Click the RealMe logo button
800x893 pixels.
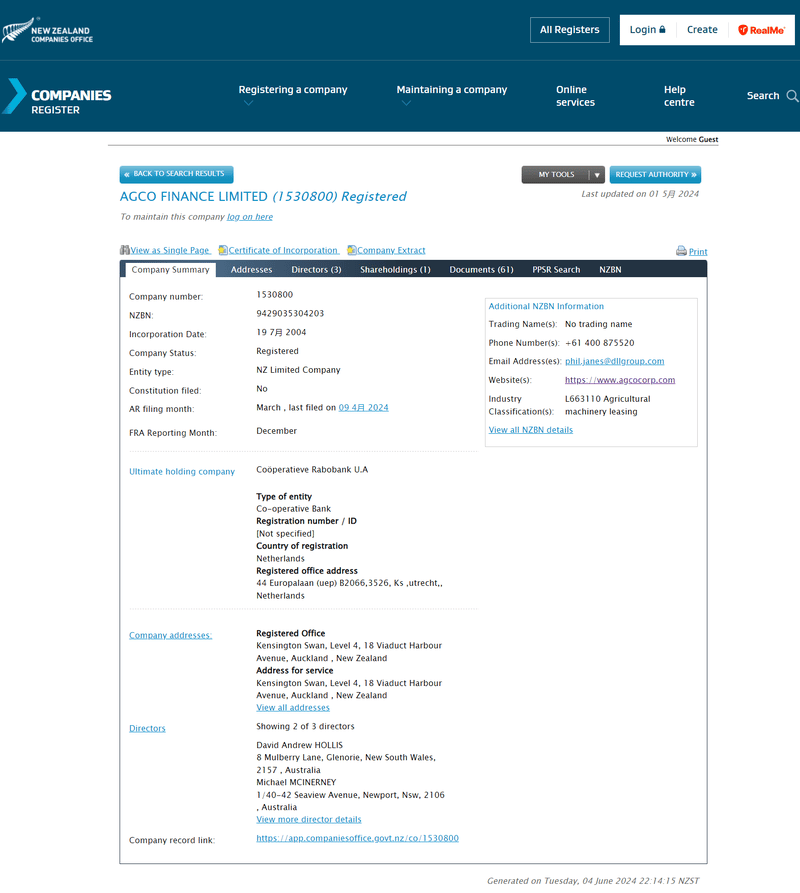coord(761,30)
